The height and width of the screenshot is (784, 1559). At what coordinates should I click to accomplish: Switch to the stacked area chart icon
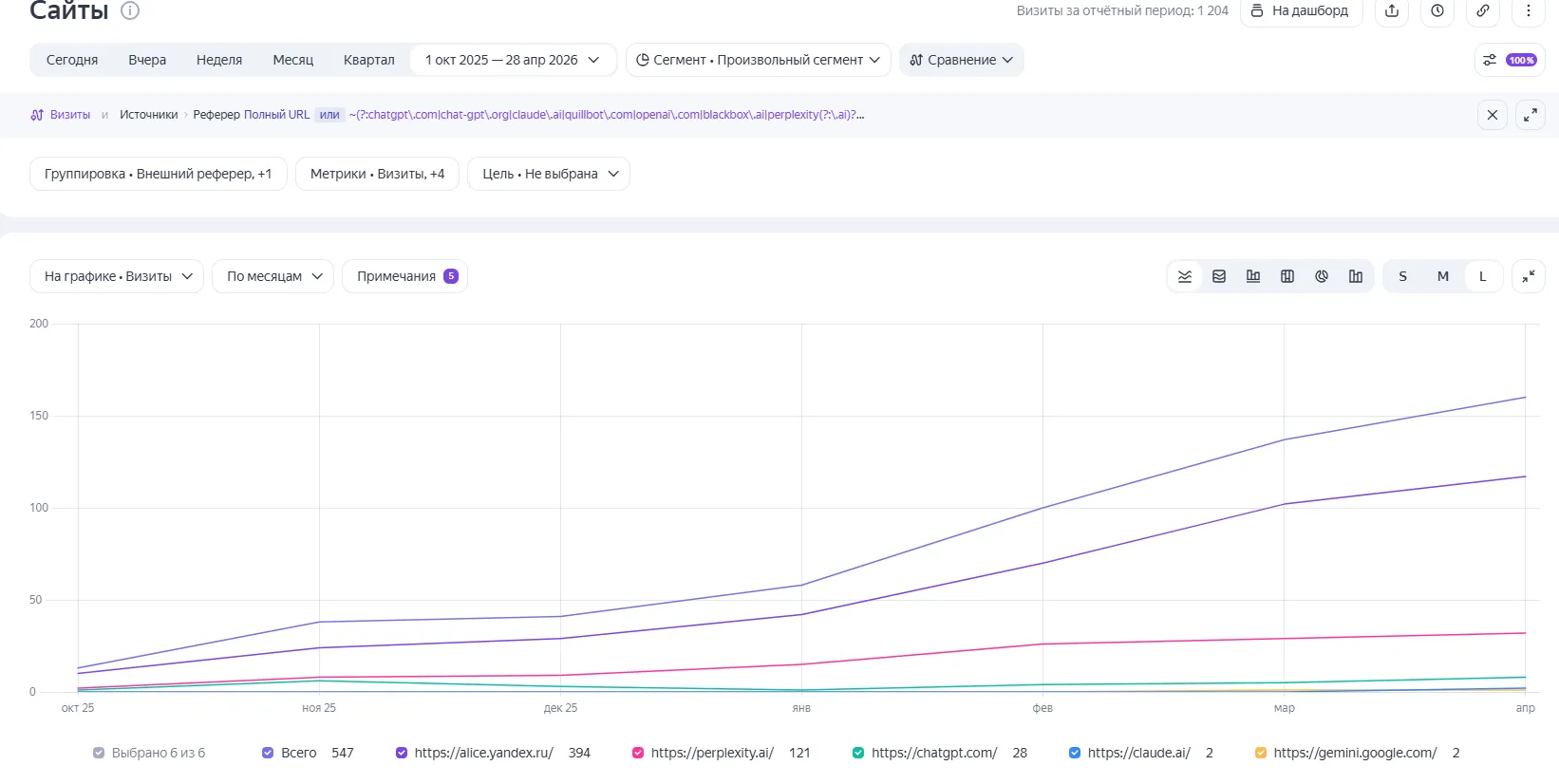click(x=1219, y=276)
